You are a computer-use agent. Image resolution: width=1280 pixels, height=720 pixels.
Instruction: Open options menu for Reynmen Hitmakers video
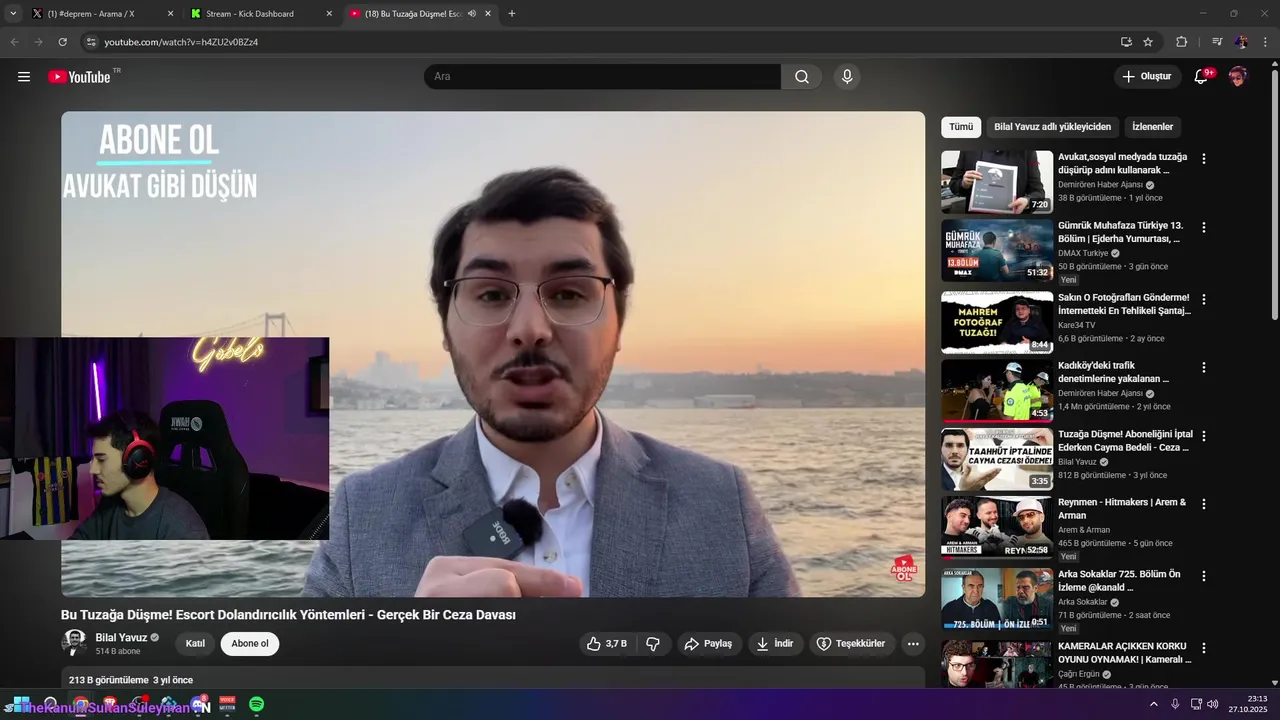pos(1204,504)
